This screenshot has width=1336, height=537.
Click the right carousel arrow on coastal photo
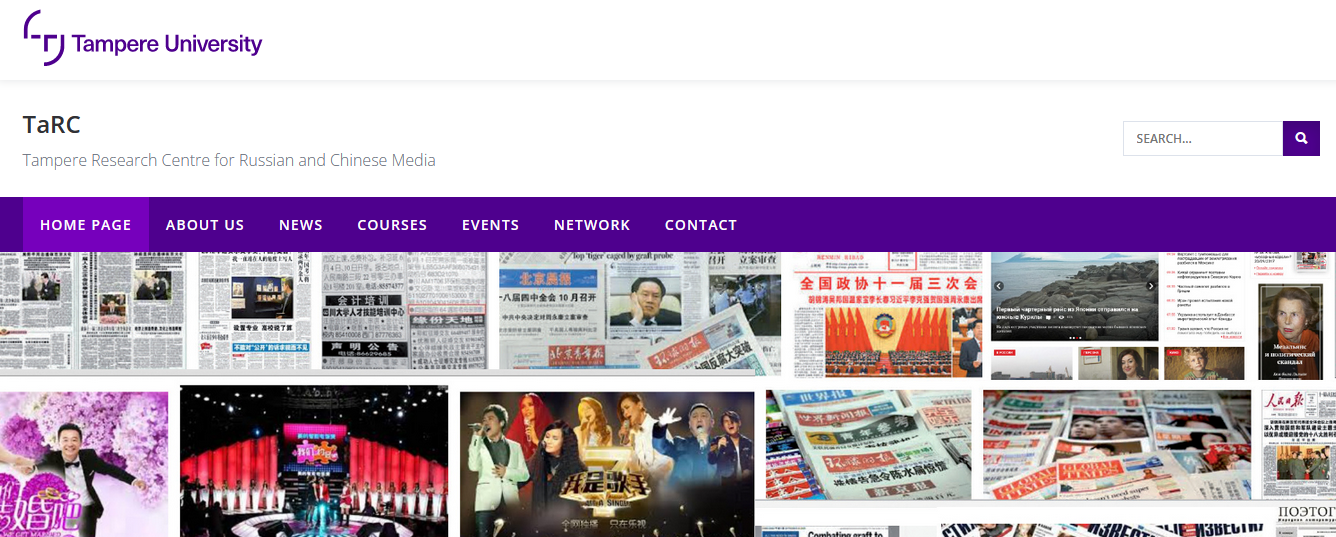pos(1150,286)
